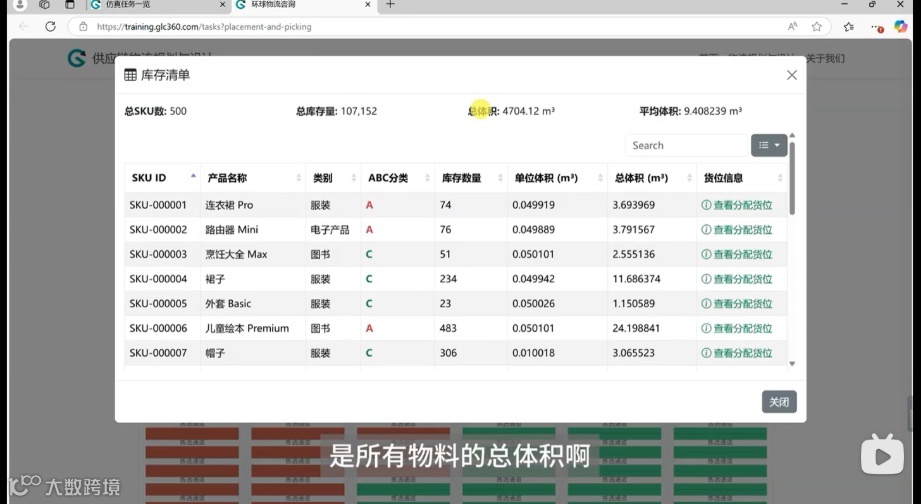The width and height of the screenshot is (921, 504).
Task: Open 查看分配货位 for SKU-000002
Action: (737, 230)
